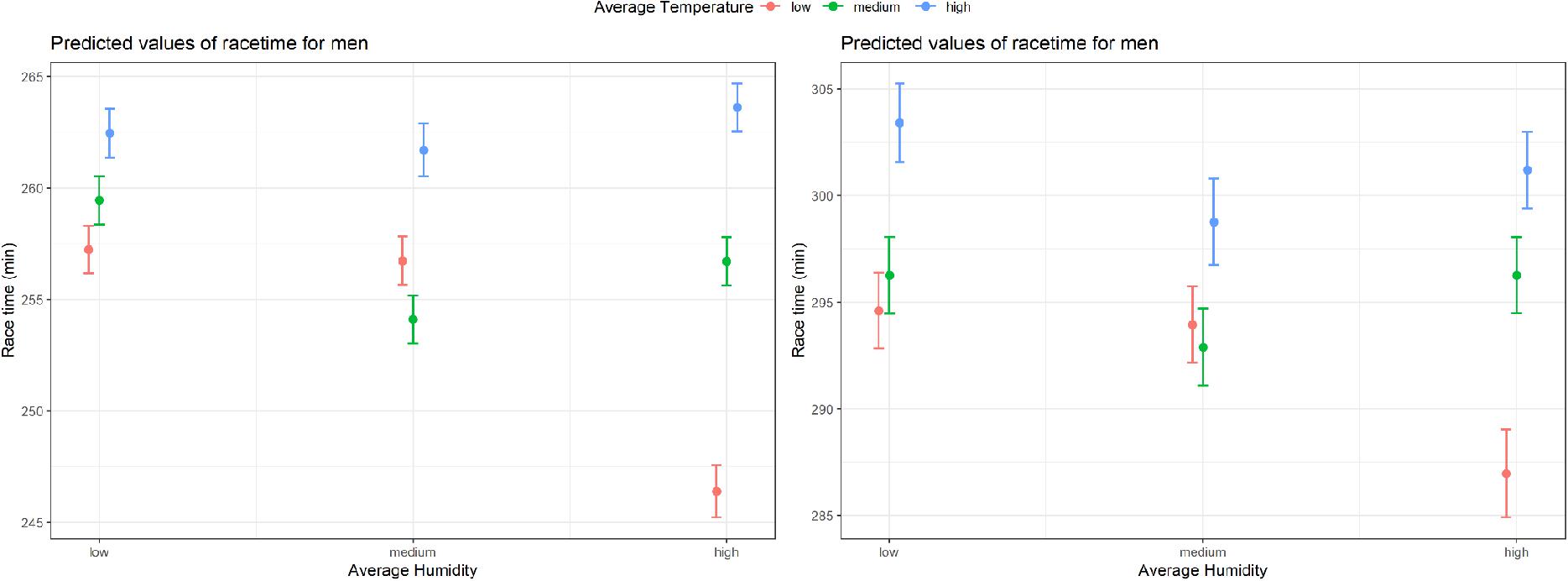Click the blue point at low humidity, right chart

point(899,123)
